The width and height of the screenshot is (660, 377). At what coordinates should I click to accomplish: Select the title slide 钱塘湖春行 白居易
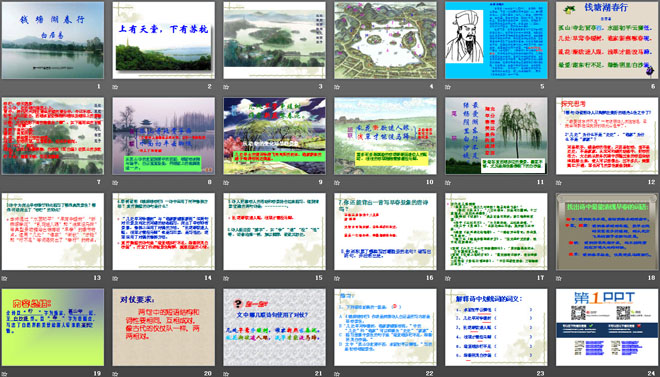click(x=53, y=40)
